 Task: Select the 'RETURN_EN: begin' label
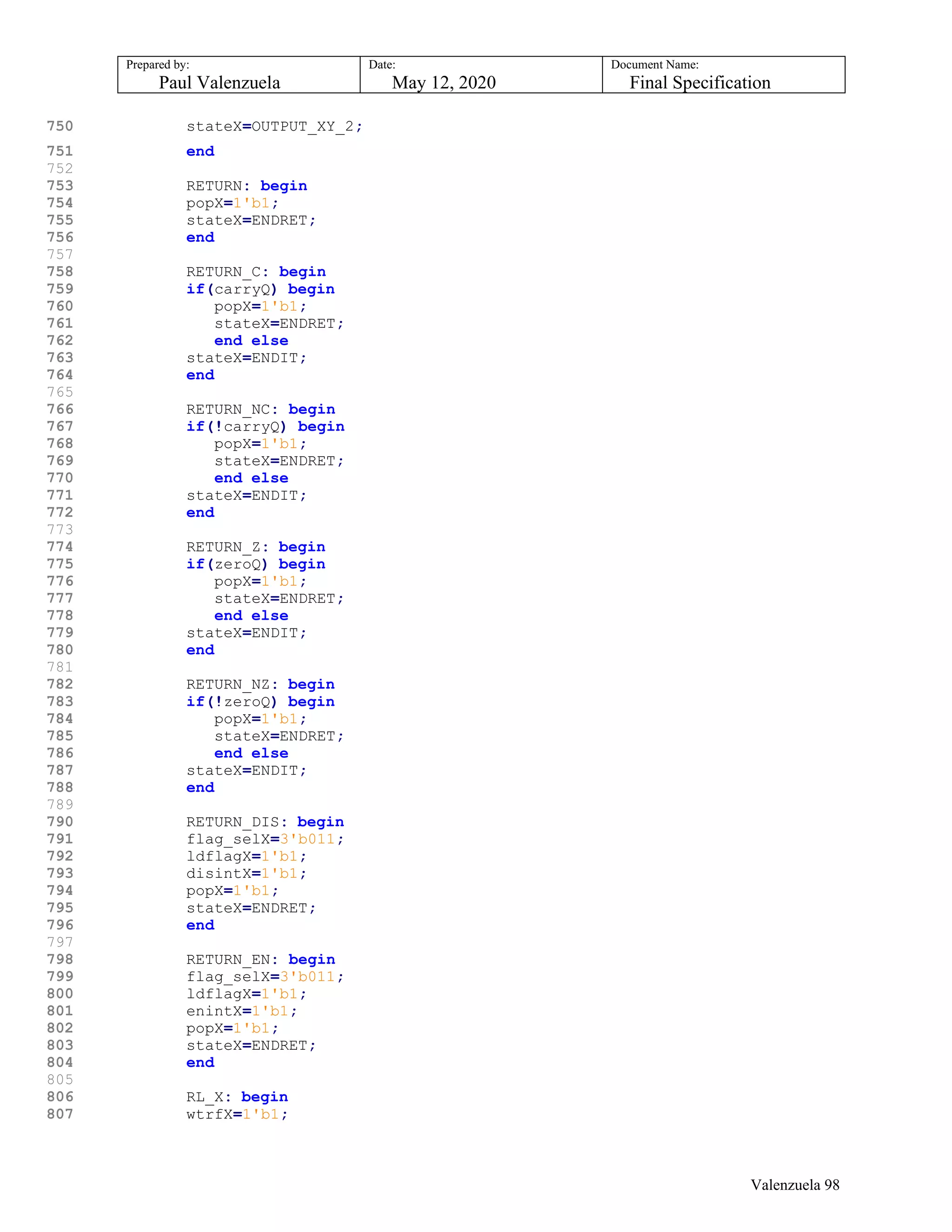261,960
